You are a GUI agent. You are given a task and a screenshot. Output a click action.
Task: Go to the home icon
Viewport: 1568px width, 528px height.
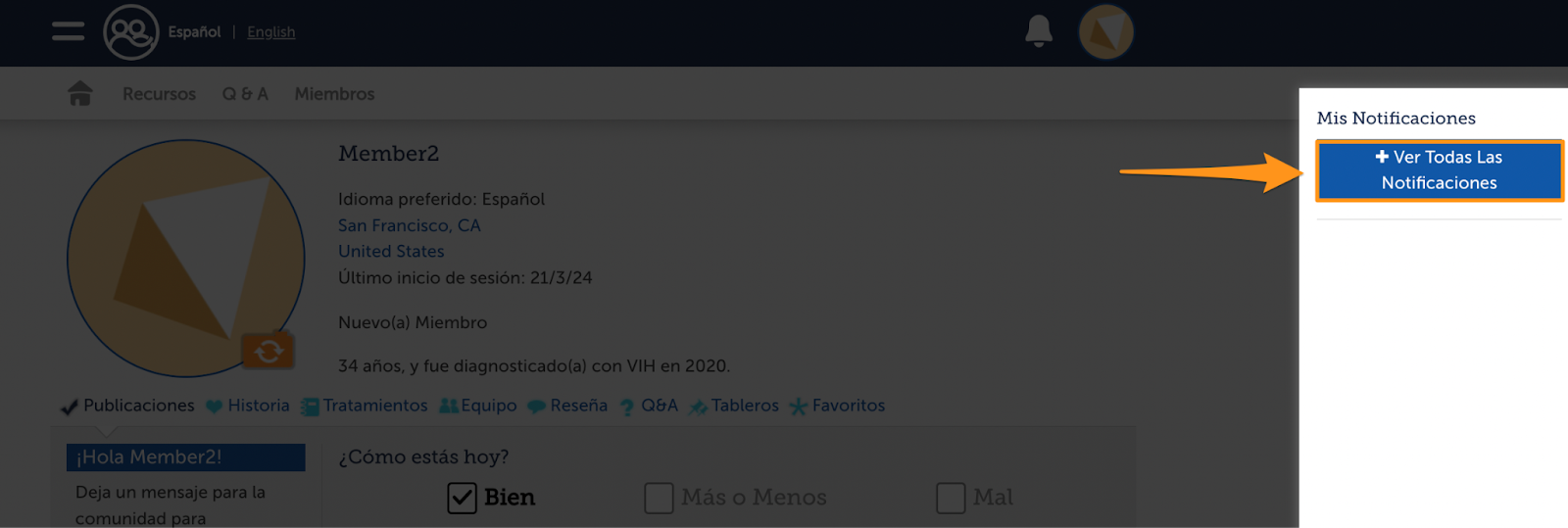tap(80, 93)
